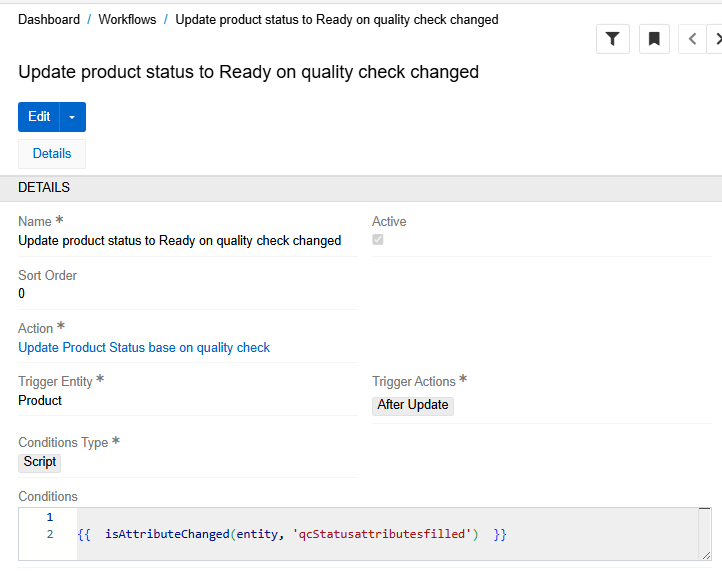Select the Sort Order value 0
722x571 pixels.
click(x=21, y=293)
